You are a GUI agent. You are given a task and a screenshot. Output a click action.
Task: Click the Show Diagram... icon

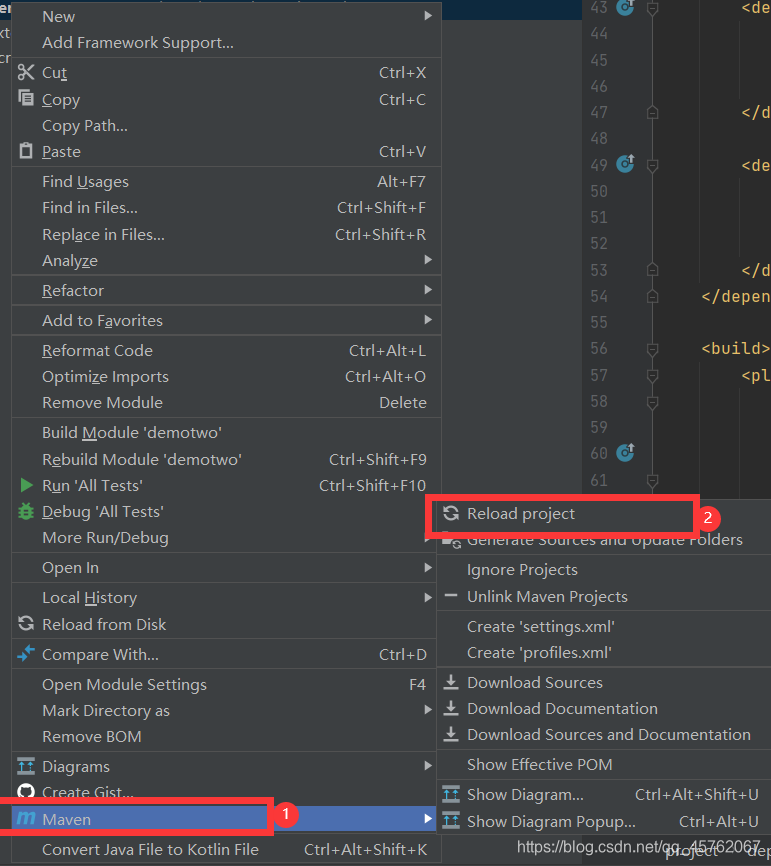pyautogui.click(x=451, y=794)
